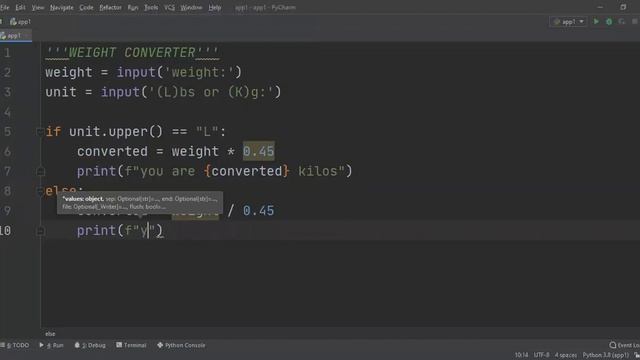The height and width of the screenshot is (360, 640).
Task: Click 'weight:' string on line 2
Action: (198, 72)
